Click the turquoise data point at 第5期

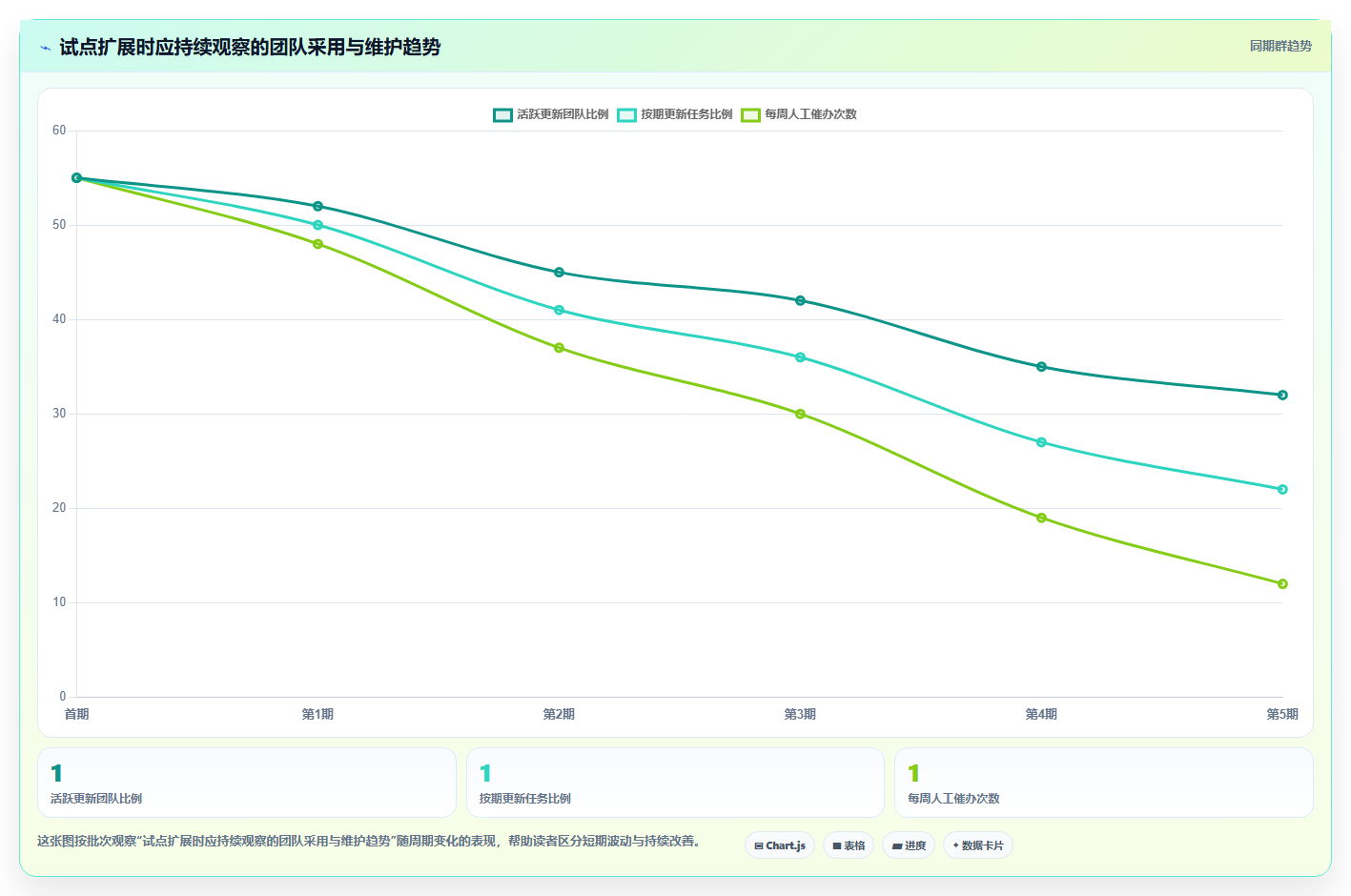point(1283,489)
